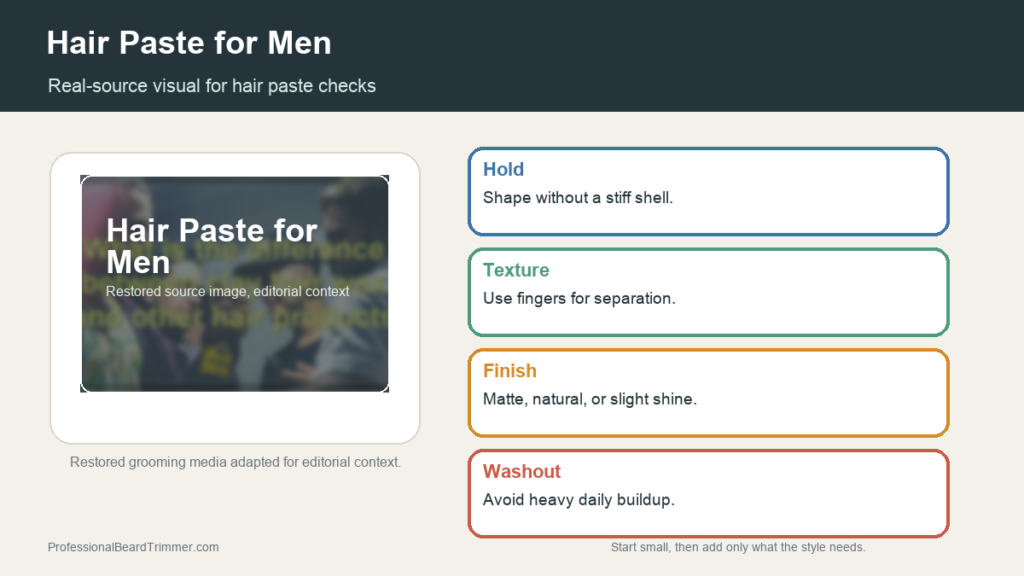This screenshot has width=1024, height=576.
Task: Click the Hold card heading
Action: tap(503, 169)
